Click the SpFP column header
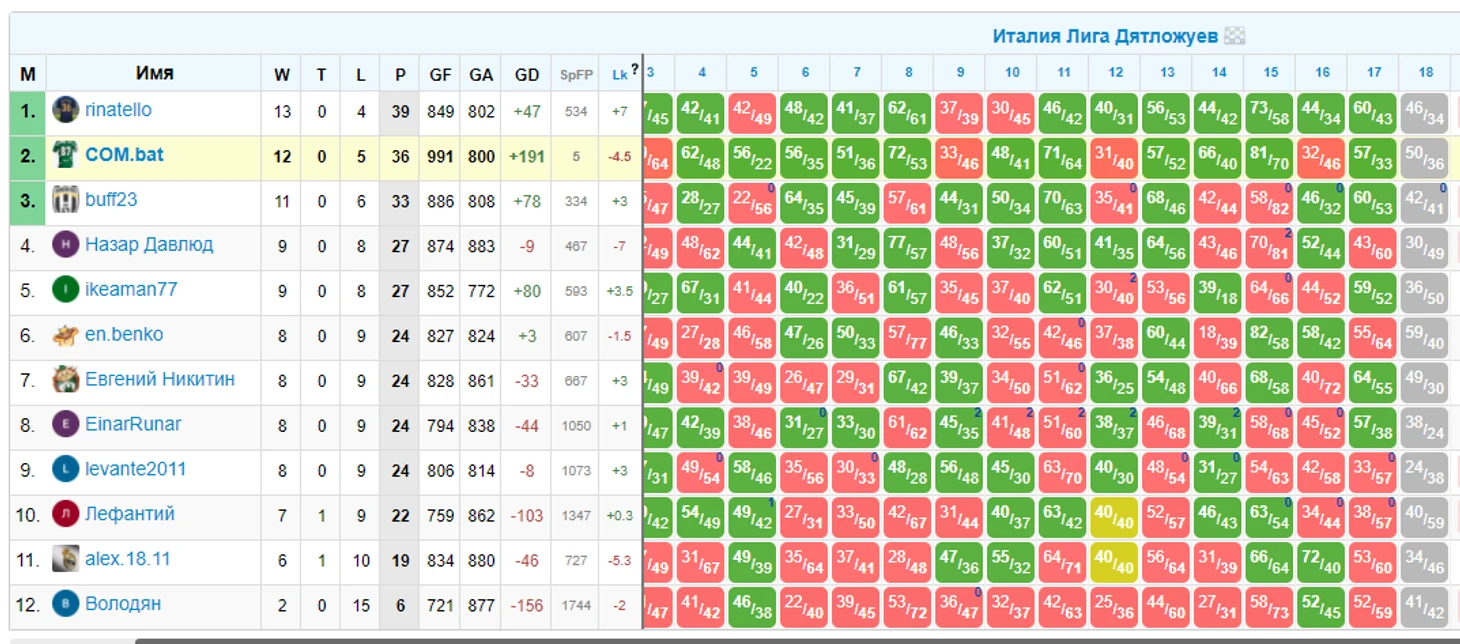This screenshot has height=644, width=1460. click(576, 74)
